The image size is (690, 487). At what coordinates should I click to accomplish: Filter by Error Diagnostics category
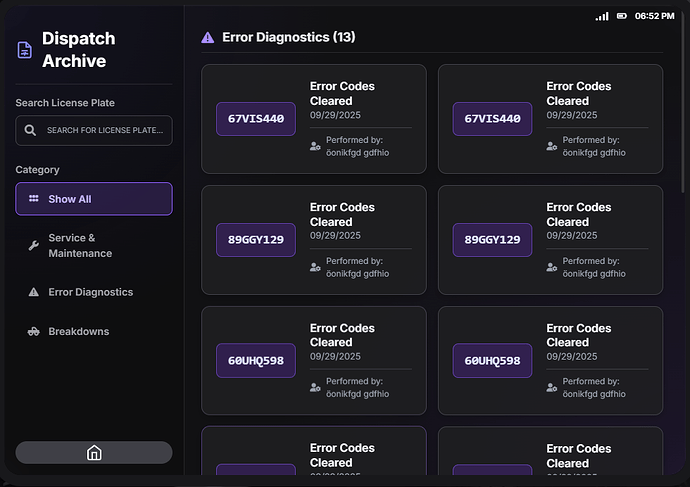click(94, 292)
